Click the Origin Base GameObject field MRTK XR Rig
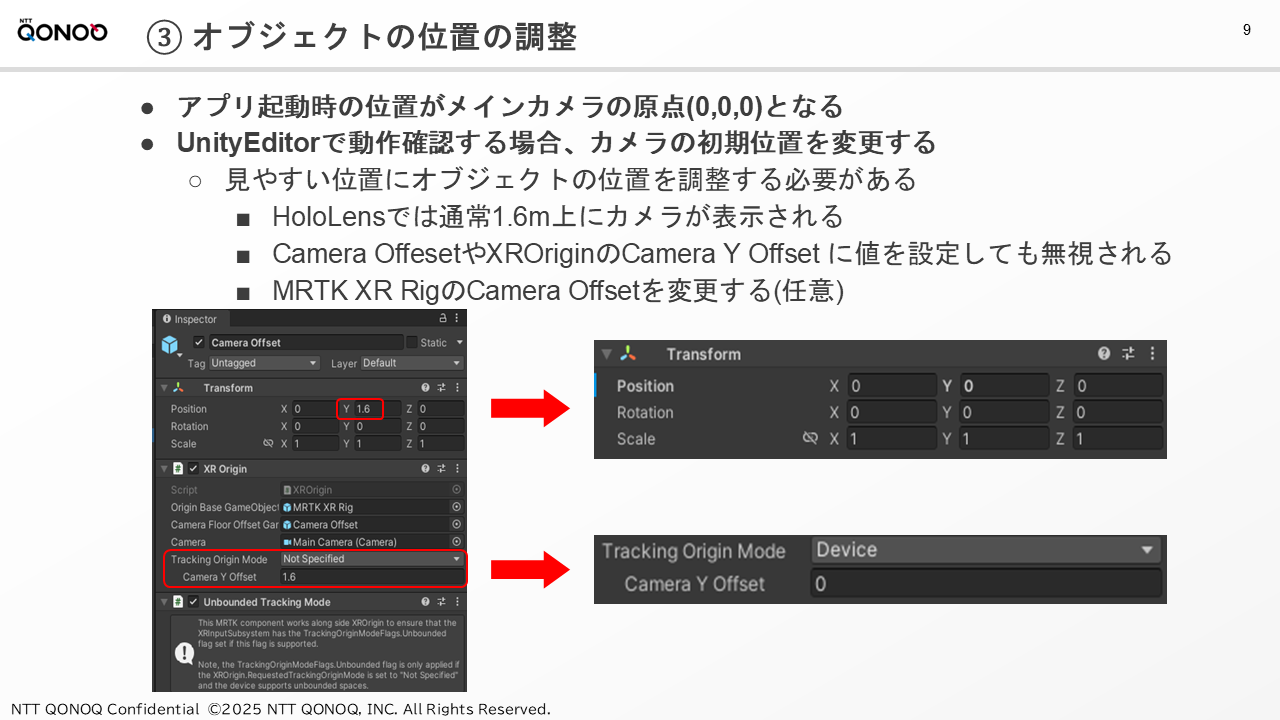The image size is (1280, 720). coord(372,507)
